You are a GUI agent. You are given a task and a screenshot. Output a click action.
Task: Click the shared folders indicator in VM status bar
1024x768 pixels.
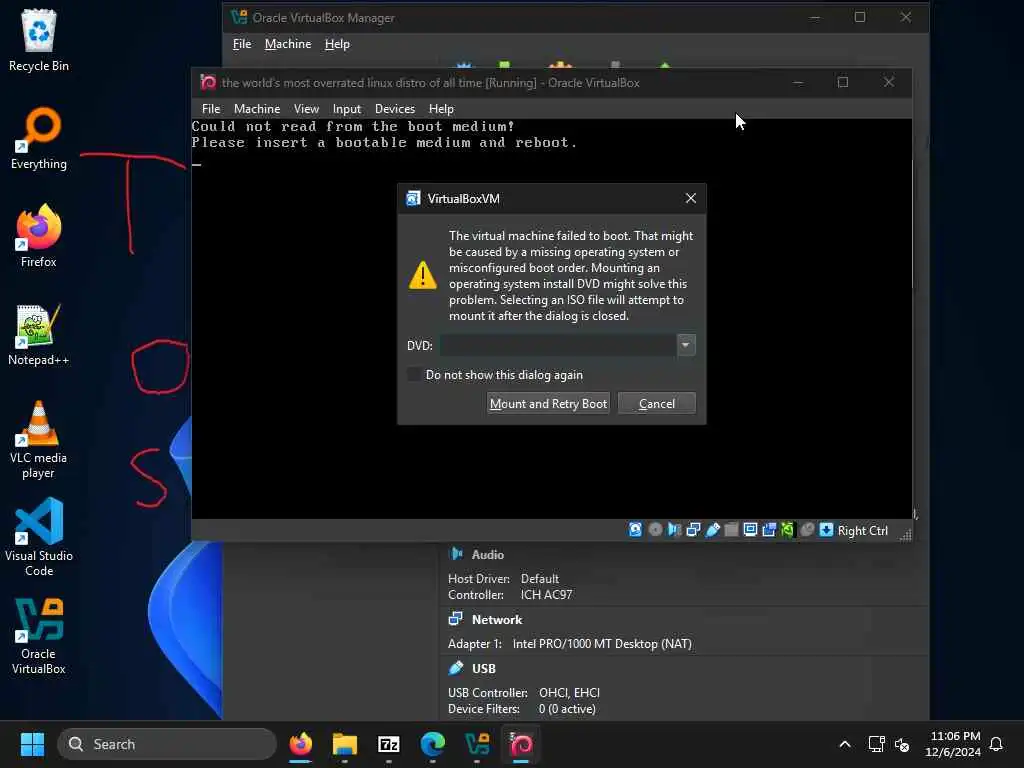(x=731, y=530)
